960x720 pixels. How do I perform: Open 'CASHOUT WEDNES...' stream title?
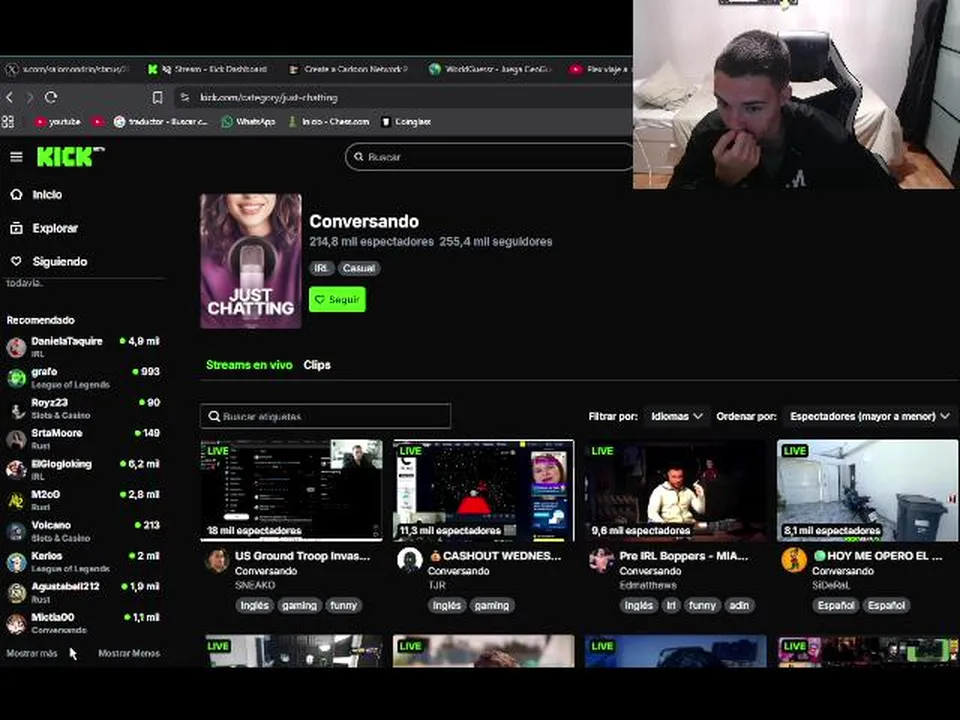pos(495,556)
